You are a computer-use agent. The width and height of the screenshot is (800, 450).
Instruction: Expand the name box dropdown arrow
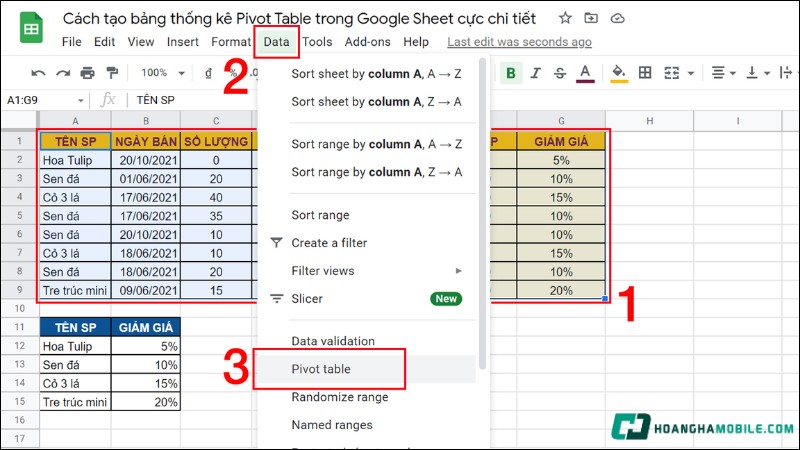(81, 101)
